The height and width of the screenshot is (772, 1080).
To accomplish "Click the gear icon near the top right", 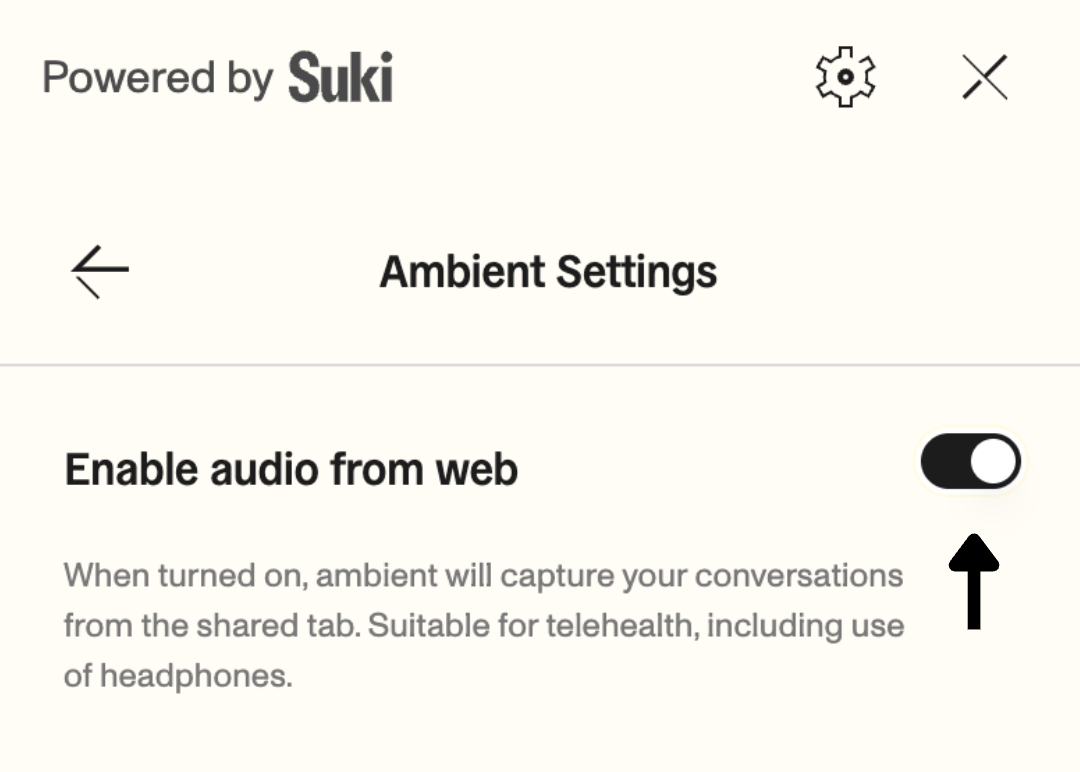I will [x=843, y=76].
